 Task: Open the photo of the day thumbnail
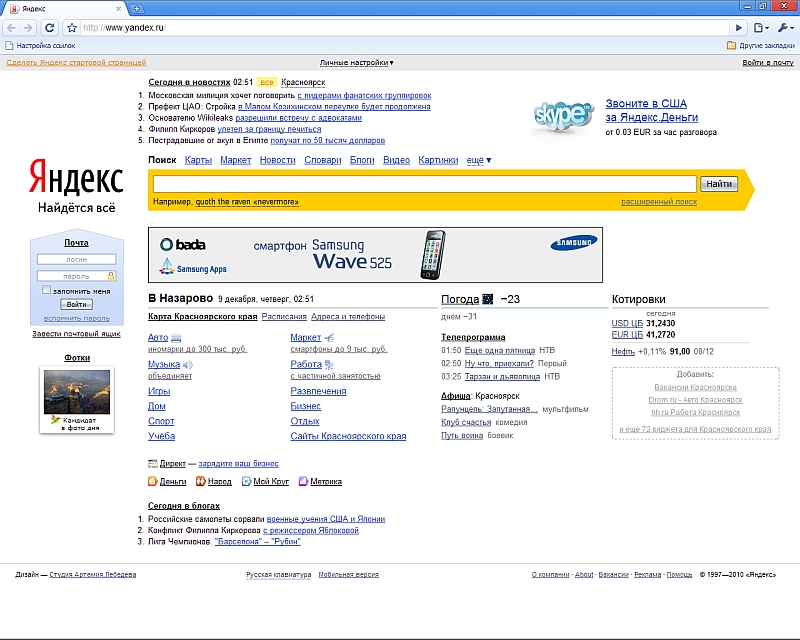coord(77,391)
